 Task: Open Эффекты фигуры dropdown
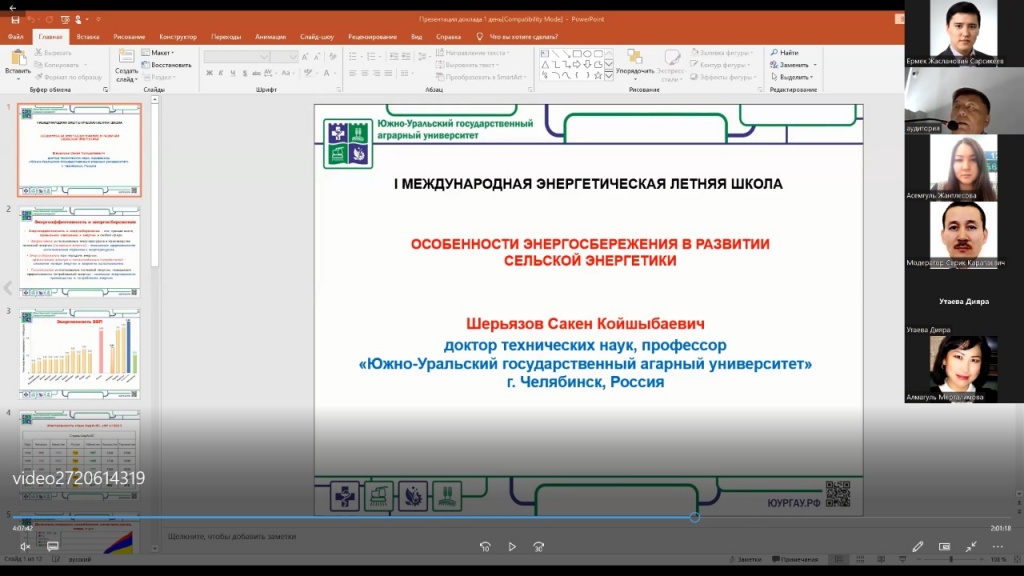723,77
